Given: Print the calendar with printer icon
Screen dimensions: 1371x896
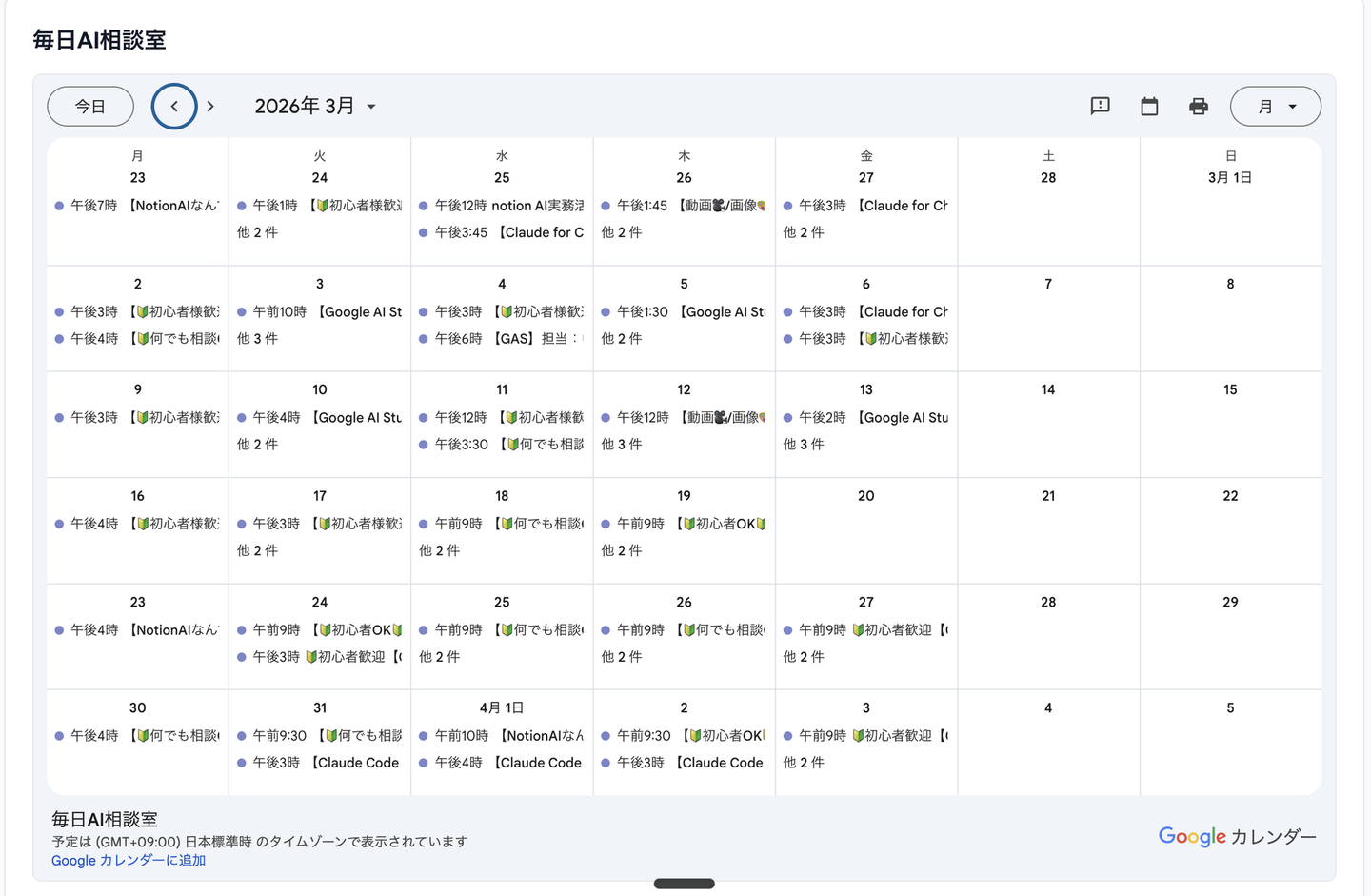Looking at the screenshot, I should (1199, 106).
